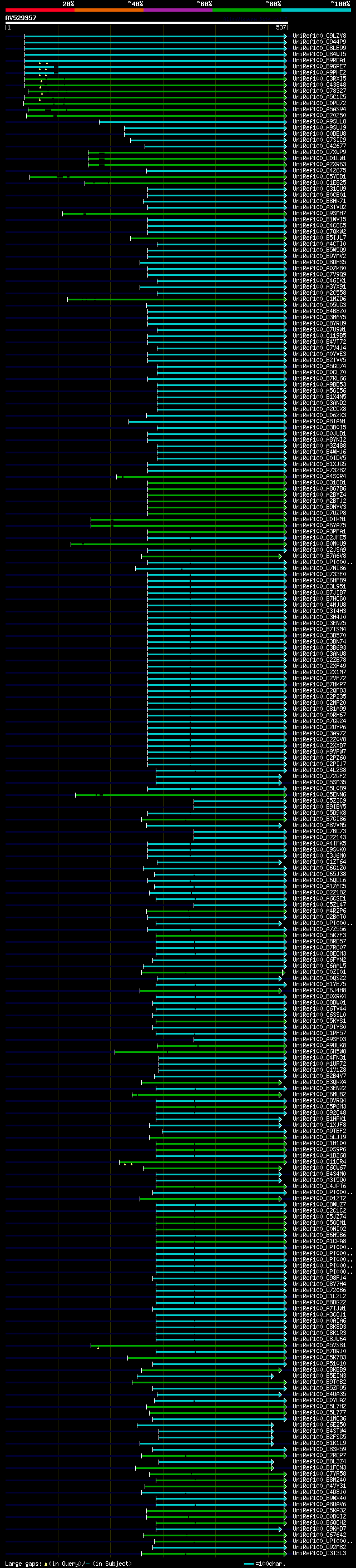Select hit UniRef100_C2ZB78
356x1568 pixels.
pyautogui.click(x=319, y=660)
